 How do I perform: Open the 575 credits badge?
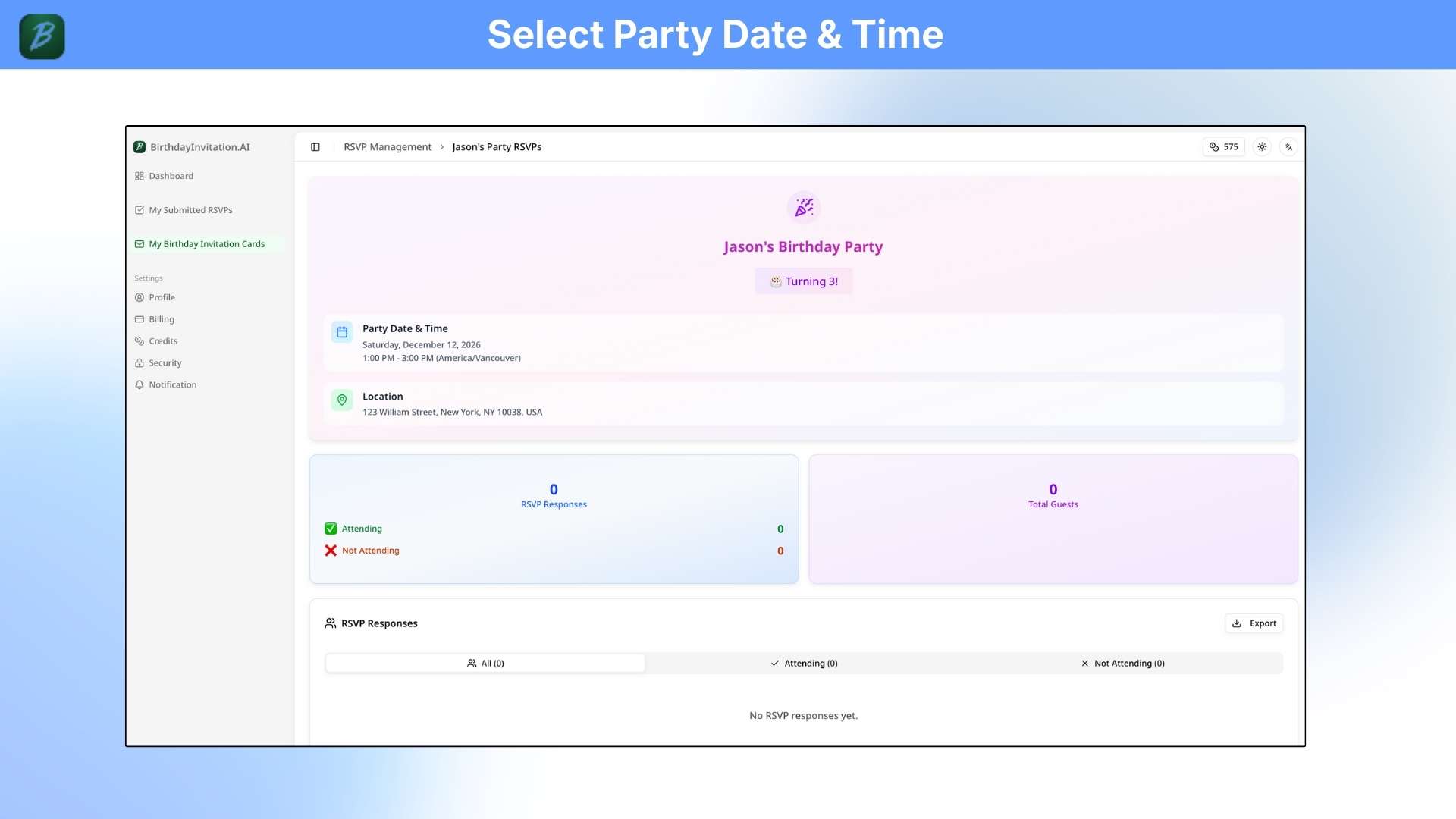[1223, 147]
